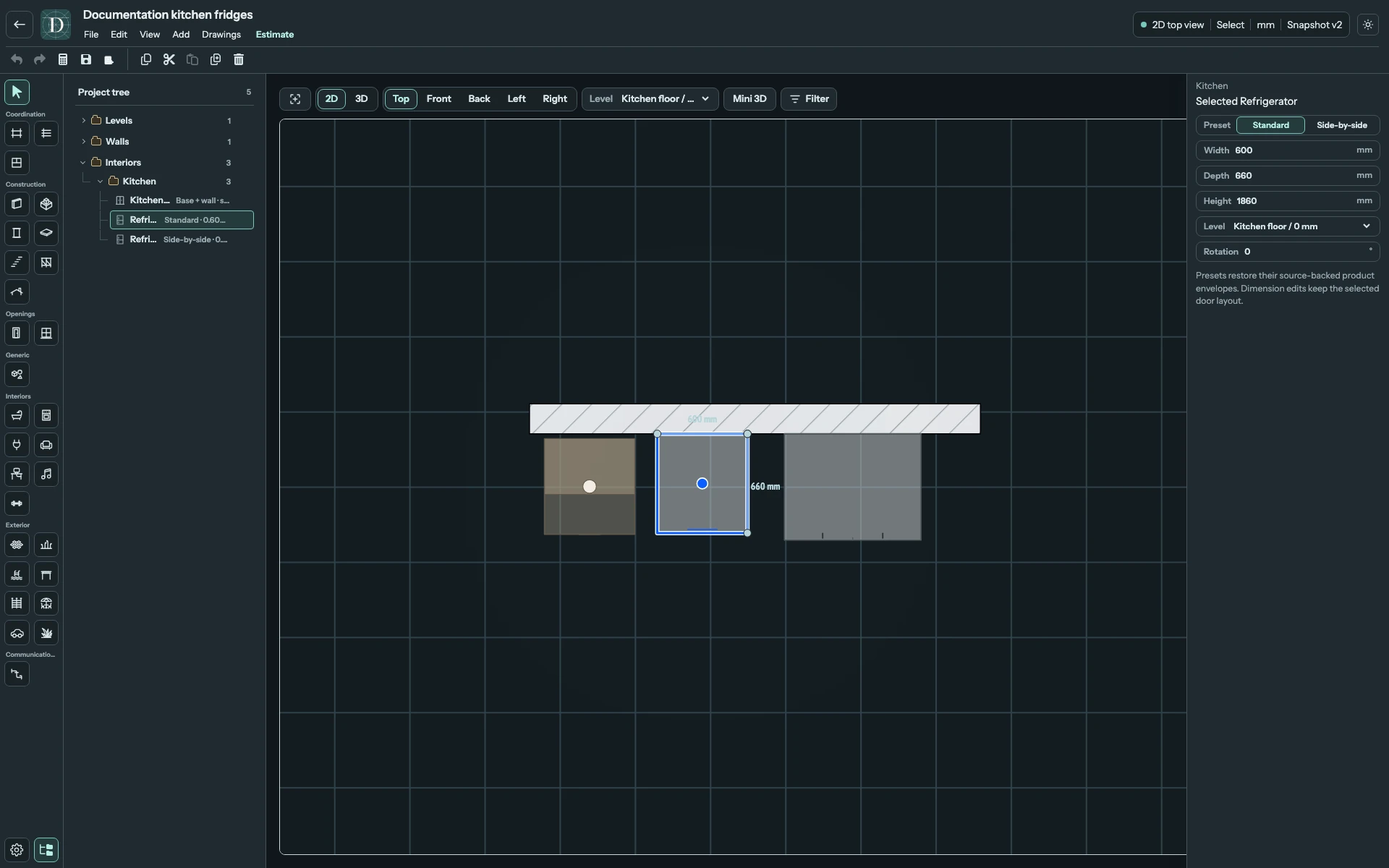Pick the stairs tool in Construction

coord(17,263)
